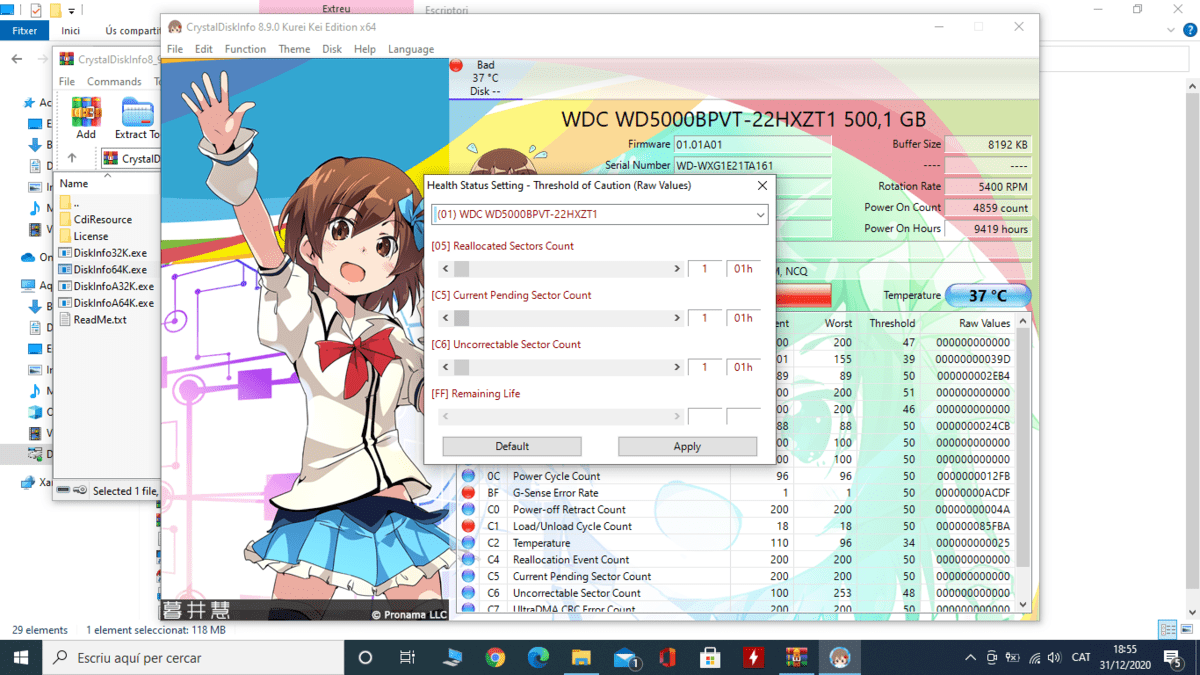1200x675 pixels.
Task: Click the WinRAR Add archive icon
Action: (86, 118)
